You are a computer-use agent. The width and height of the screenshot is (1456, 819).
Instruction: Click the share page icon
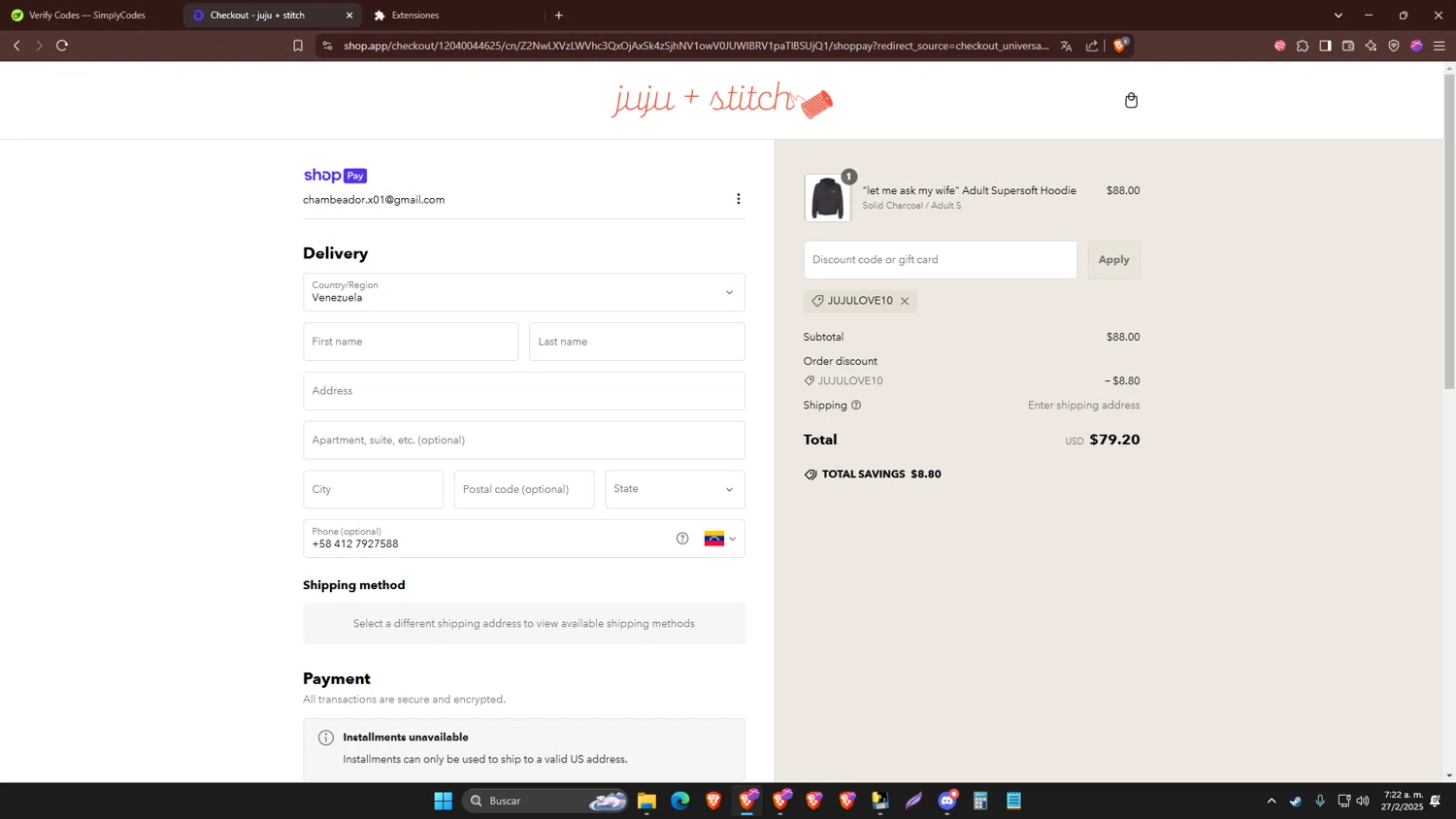pyautogui.click(x=1092, y=46)
